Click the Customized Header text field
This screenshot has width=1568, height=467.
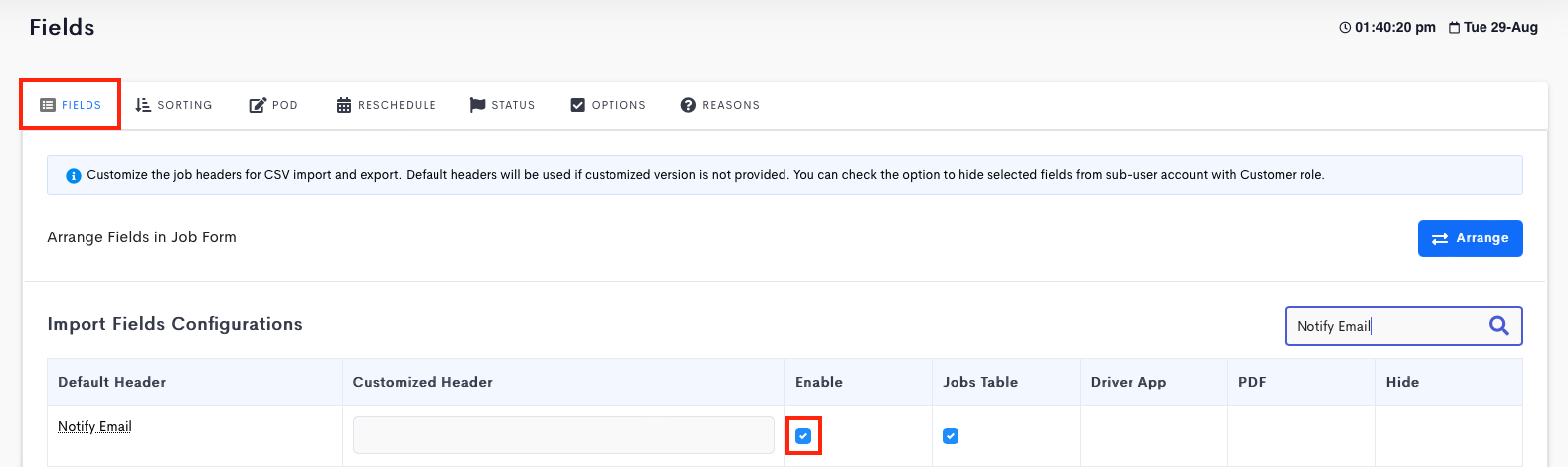point(563,435)
